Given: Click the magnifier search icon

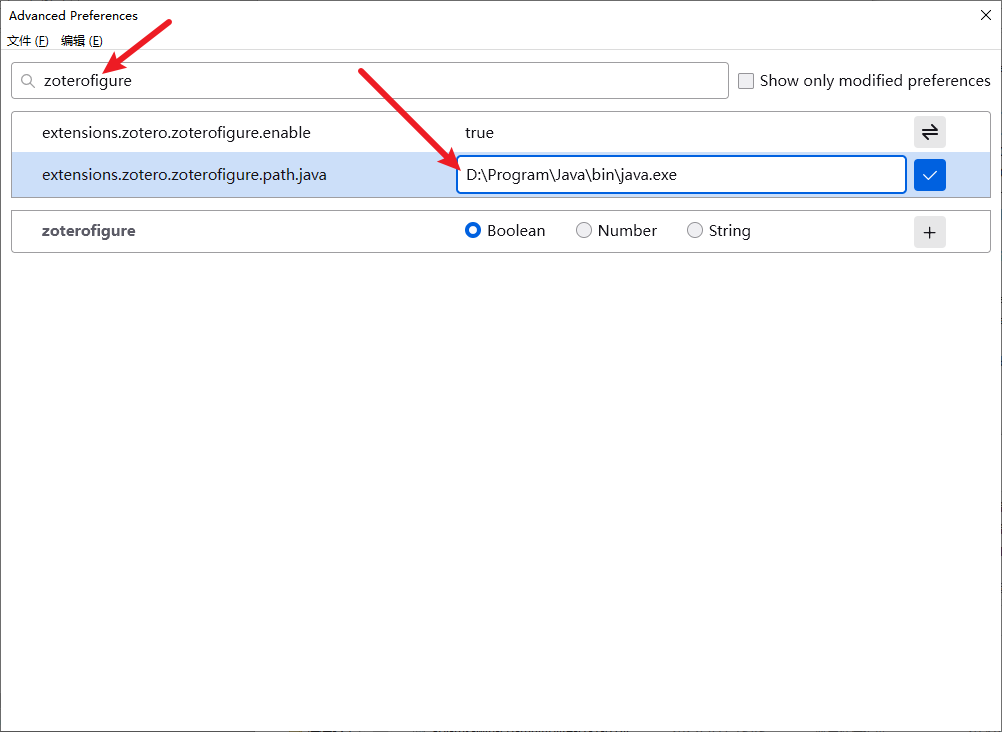Looking at the screenshot, I should (28, 81).
